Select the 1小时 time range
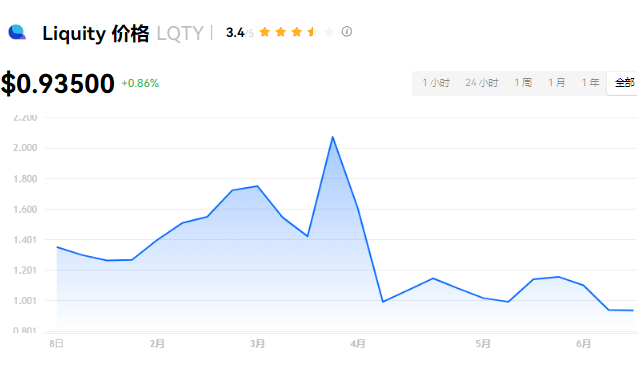This screenshot has height=368, width=637. pyautogui.click(x=436, y=83)
